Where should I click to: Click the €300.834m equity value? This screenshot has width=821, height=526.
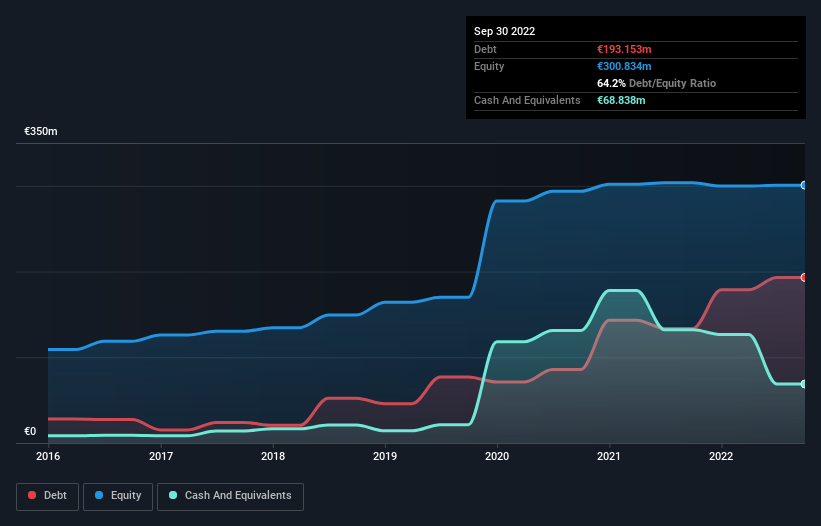click(624, 66)
